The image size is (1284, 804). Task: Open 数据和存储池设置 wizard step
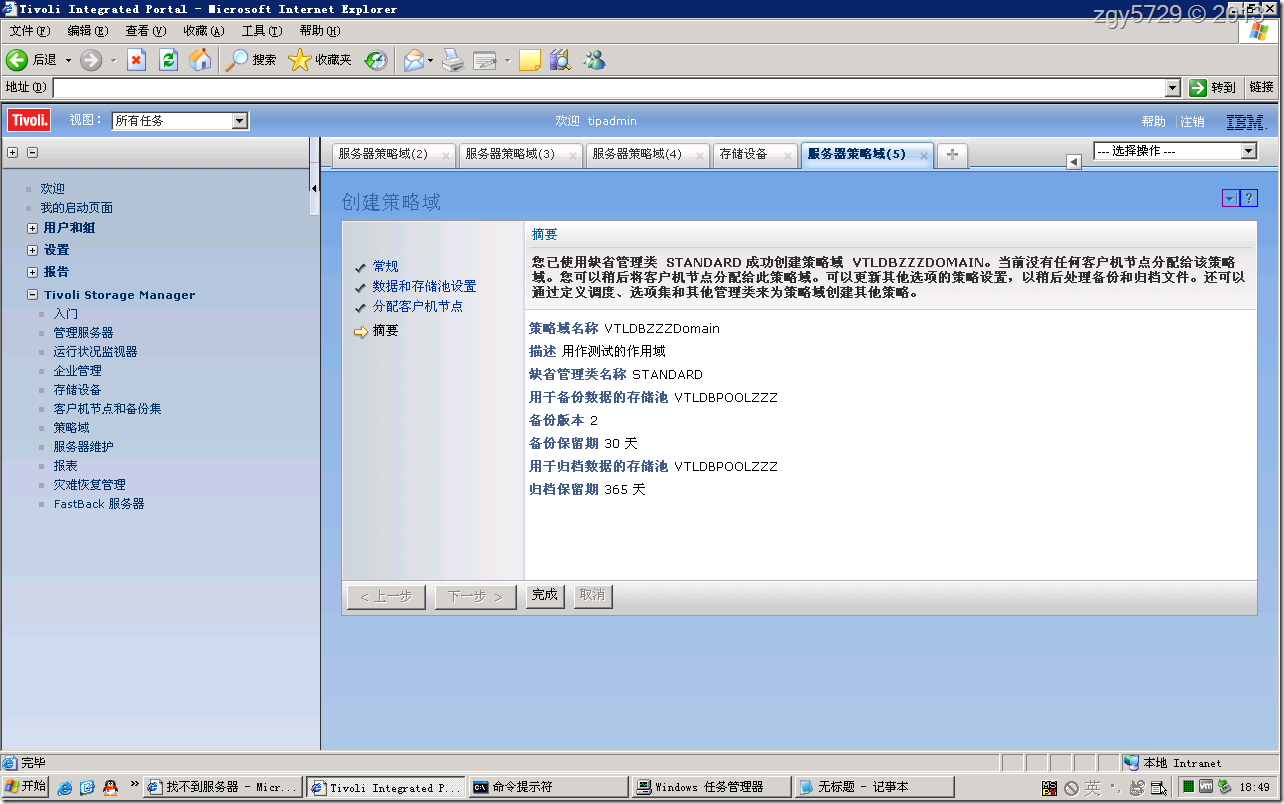(x=424, y=287)
